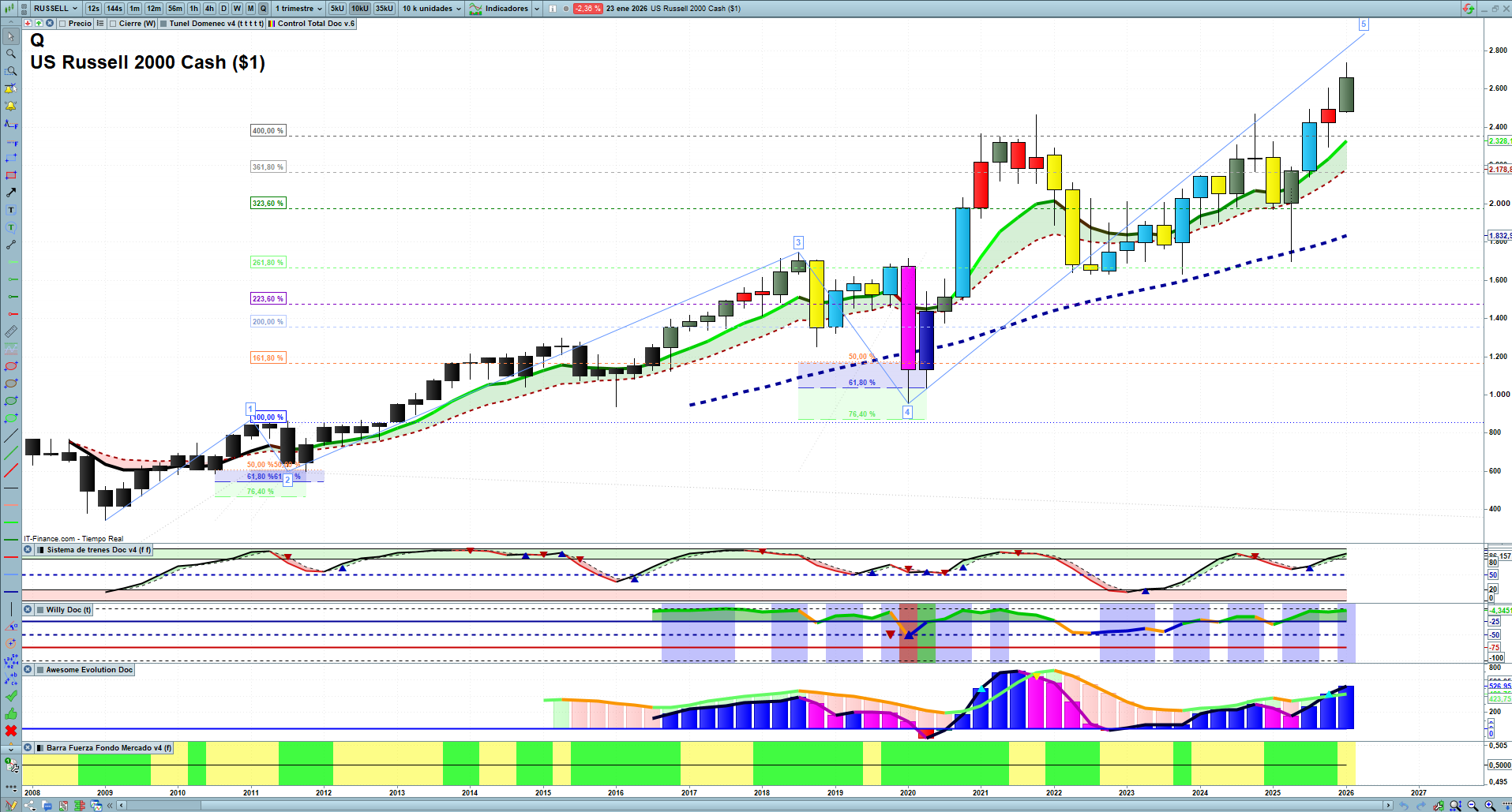
Task: Select the 12s timeframe
Action: pos(93,9)
